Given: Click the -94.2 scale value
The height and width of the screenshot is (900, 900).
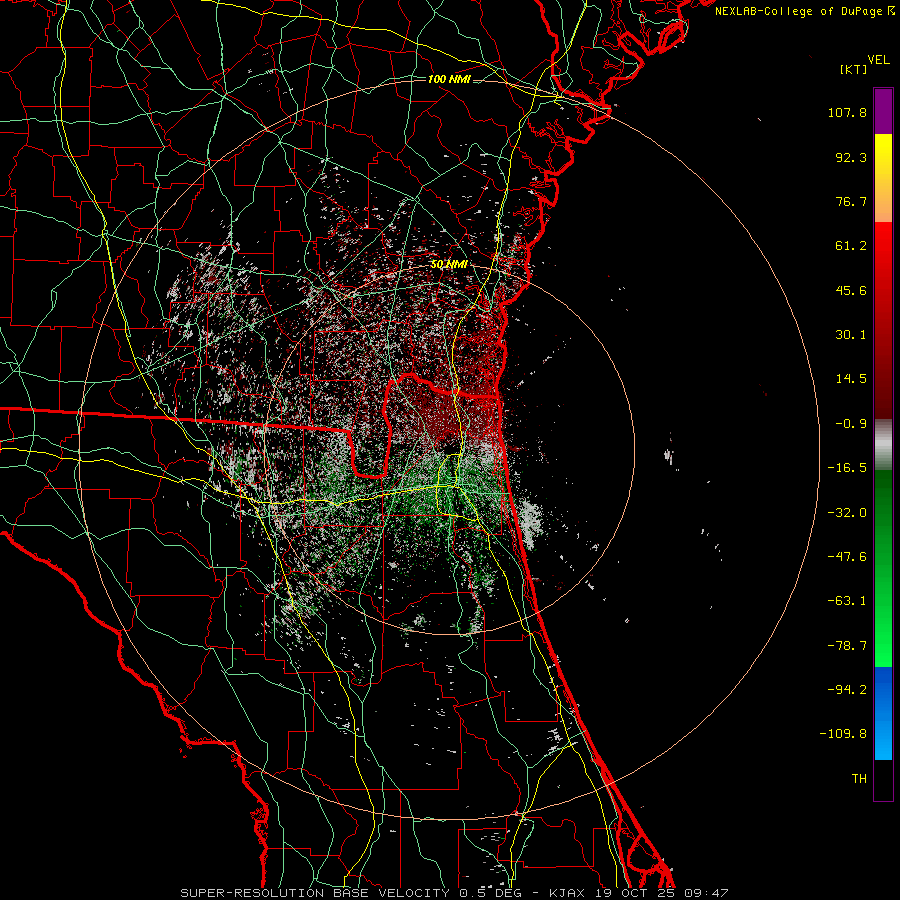Looking at the screenshot, I should [x=847, y=689].
